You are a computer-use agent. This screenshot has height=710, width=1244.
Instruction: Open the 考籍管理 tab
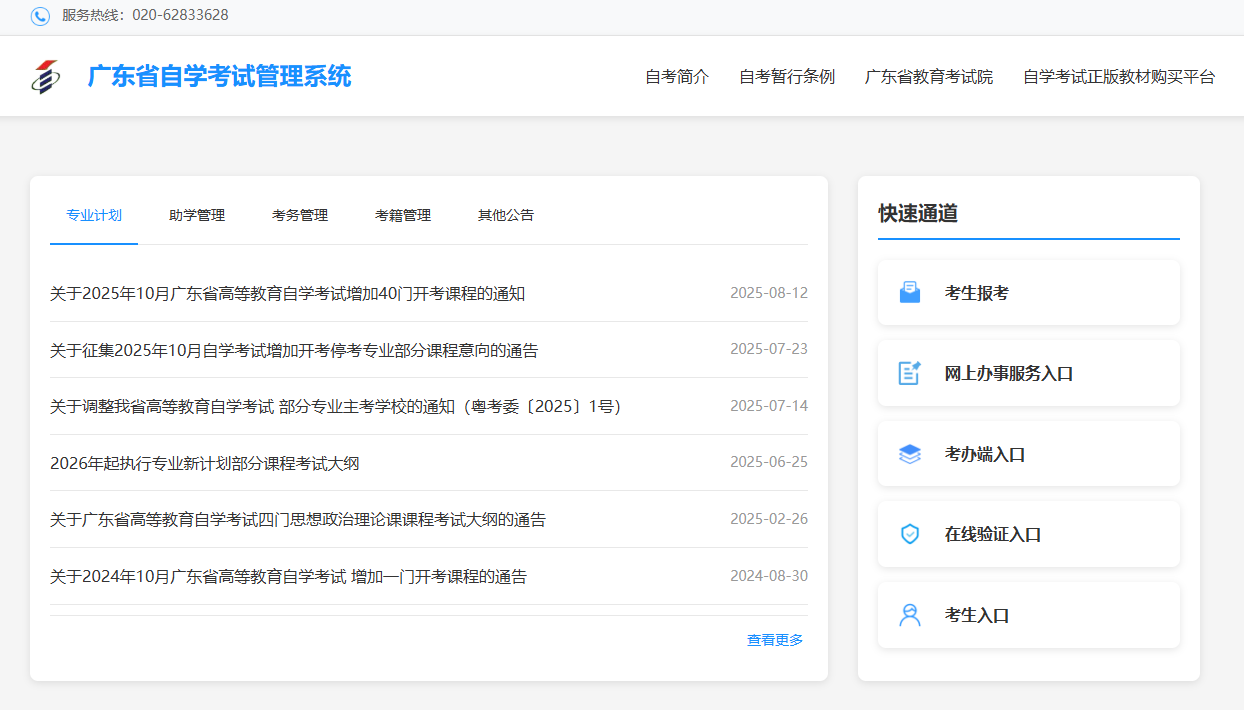tap(403, 215)
